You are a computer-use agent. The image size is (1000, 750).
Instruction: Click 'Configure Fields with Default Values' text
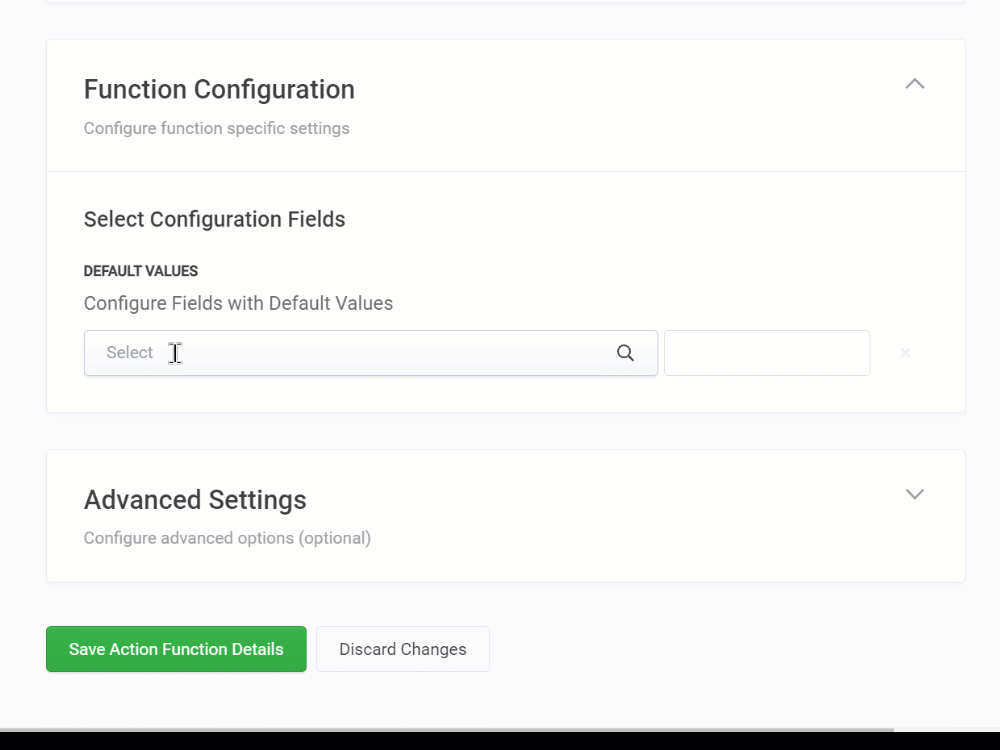click(238, 303)
